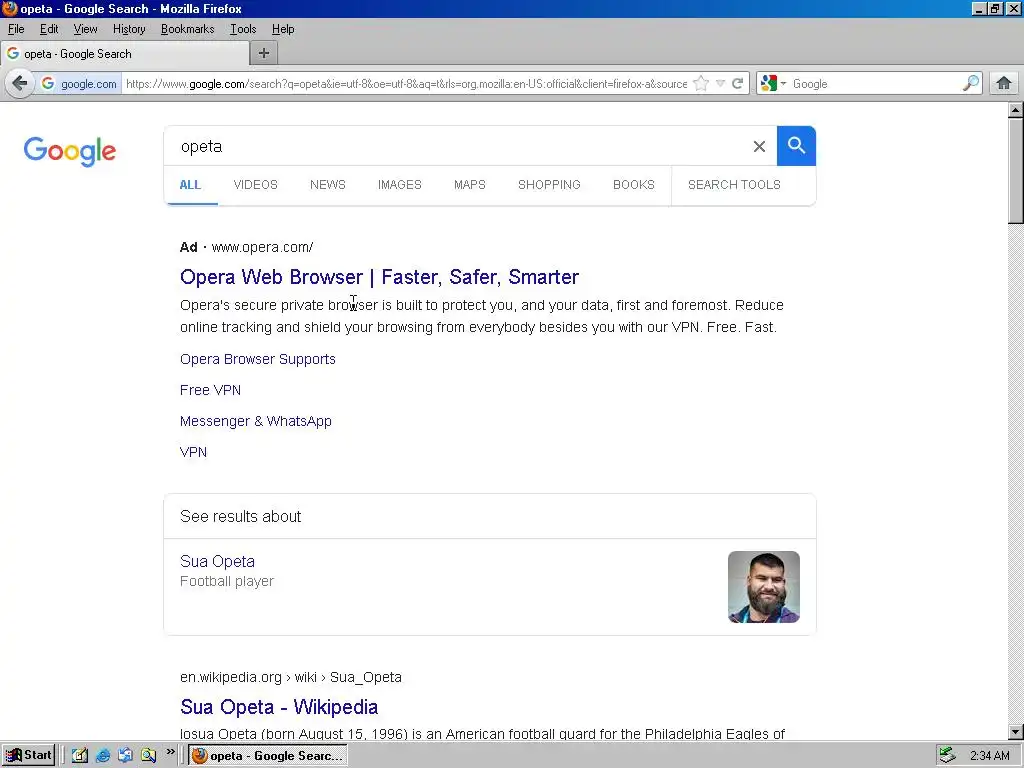Clear the search query with X icon
The height and width of the screenshot is (768, 1024).
pyautogui.click(x=759, y=146)
